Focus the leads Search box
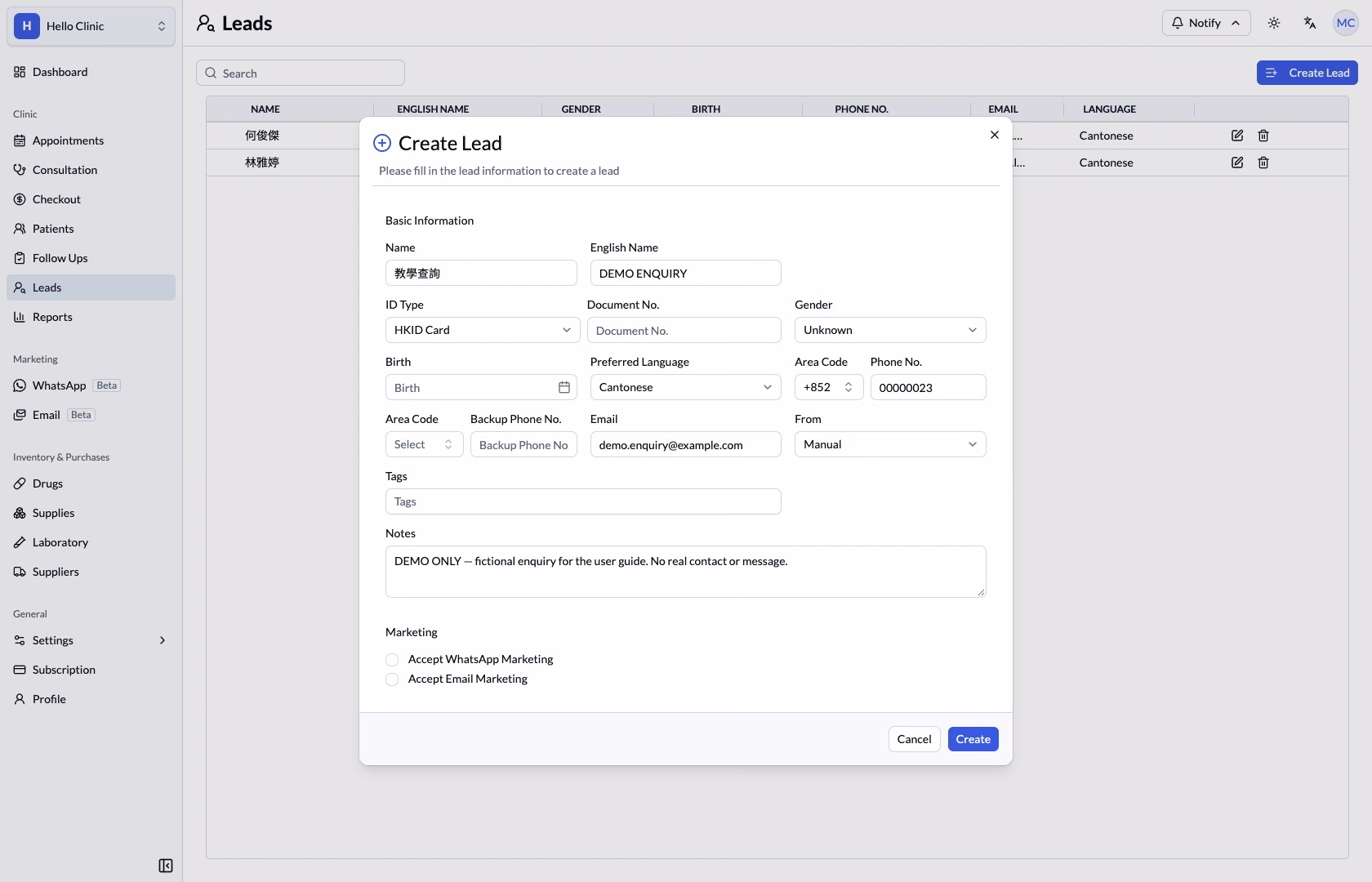The image size is (1372, 882). (x=301, y=73)
